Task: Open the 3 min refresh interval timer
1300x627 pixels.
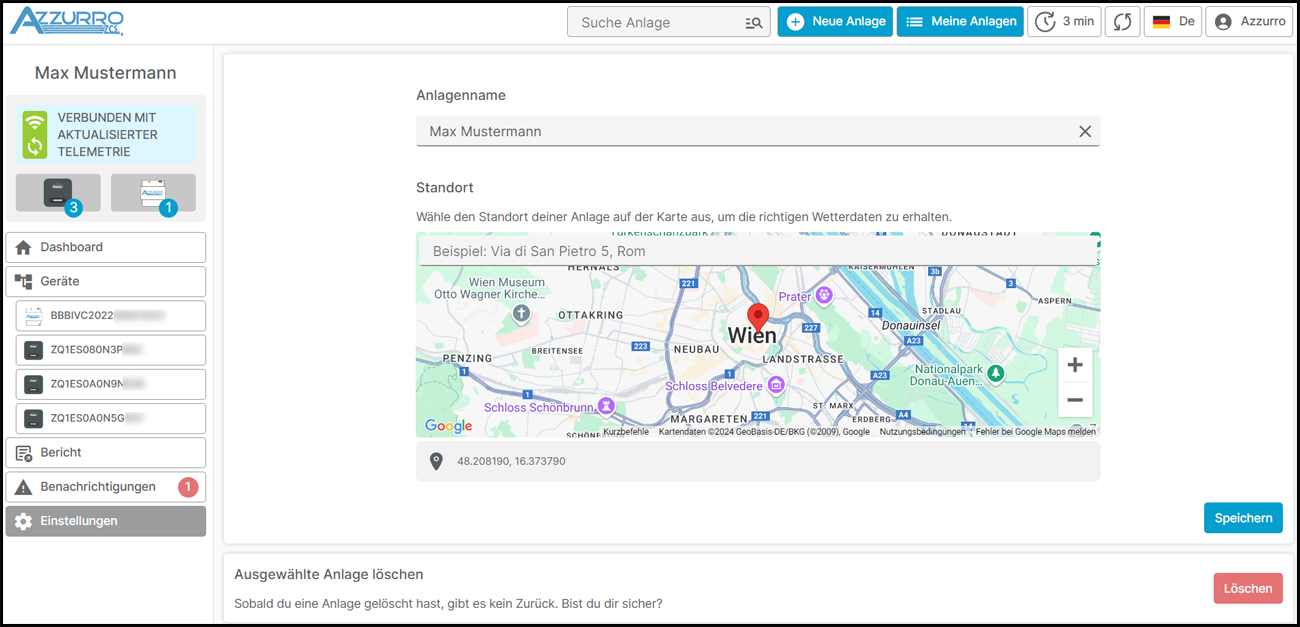Action: (1064, 22)
